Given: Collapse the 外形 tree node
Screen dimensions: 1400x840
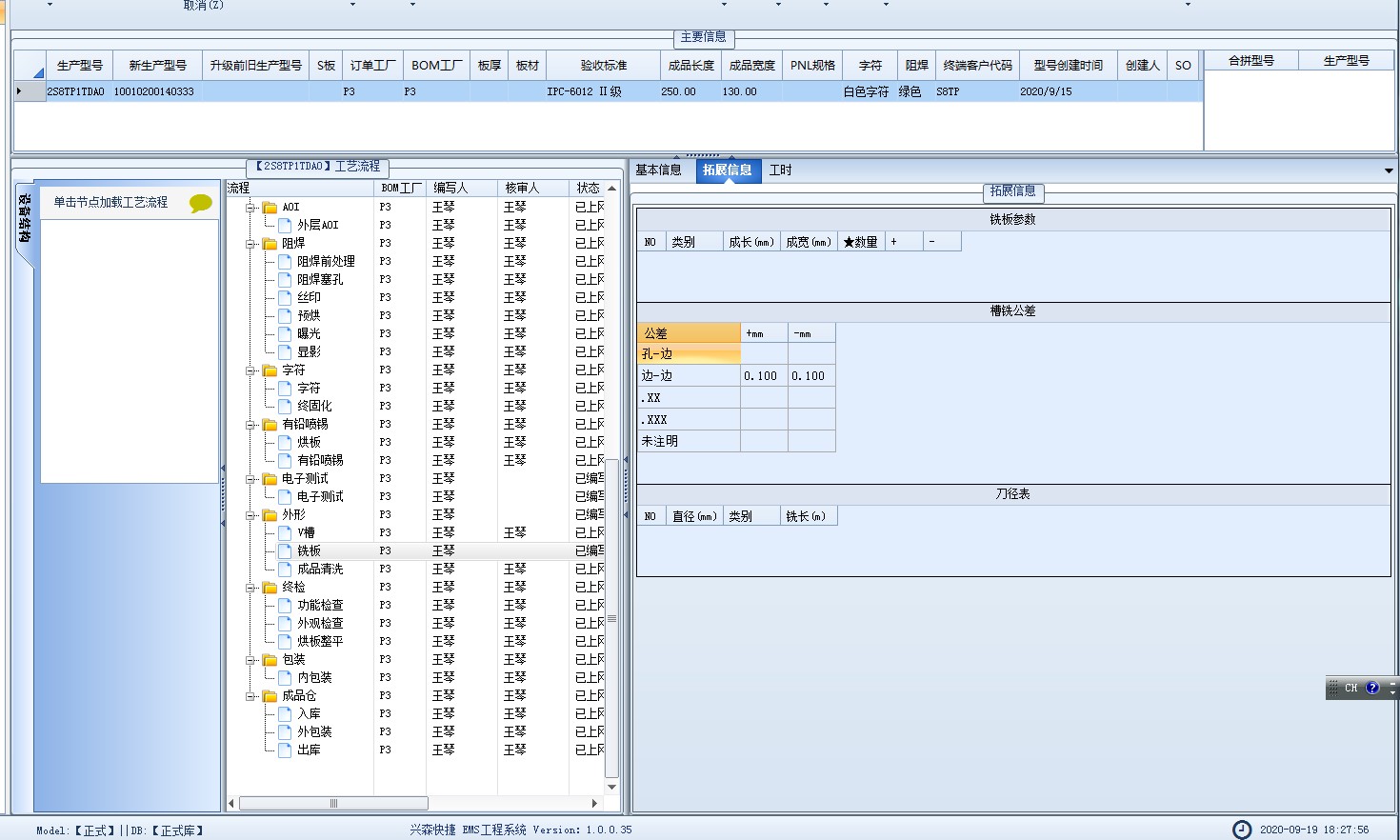Looking at the screenshot, I should coord(251,514).
